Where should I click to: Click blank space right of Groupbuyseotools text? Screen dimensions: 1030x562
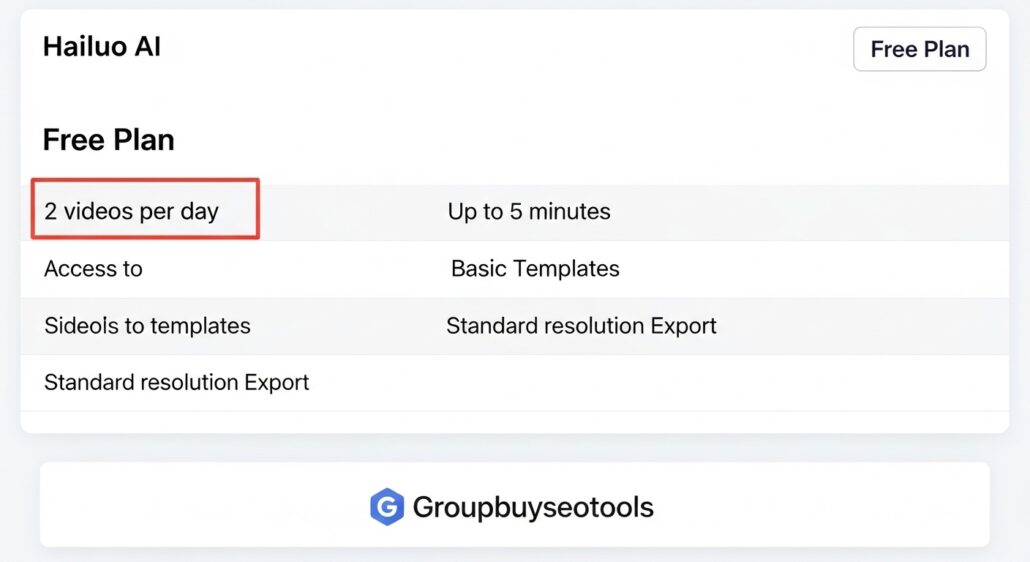[820, 507]
